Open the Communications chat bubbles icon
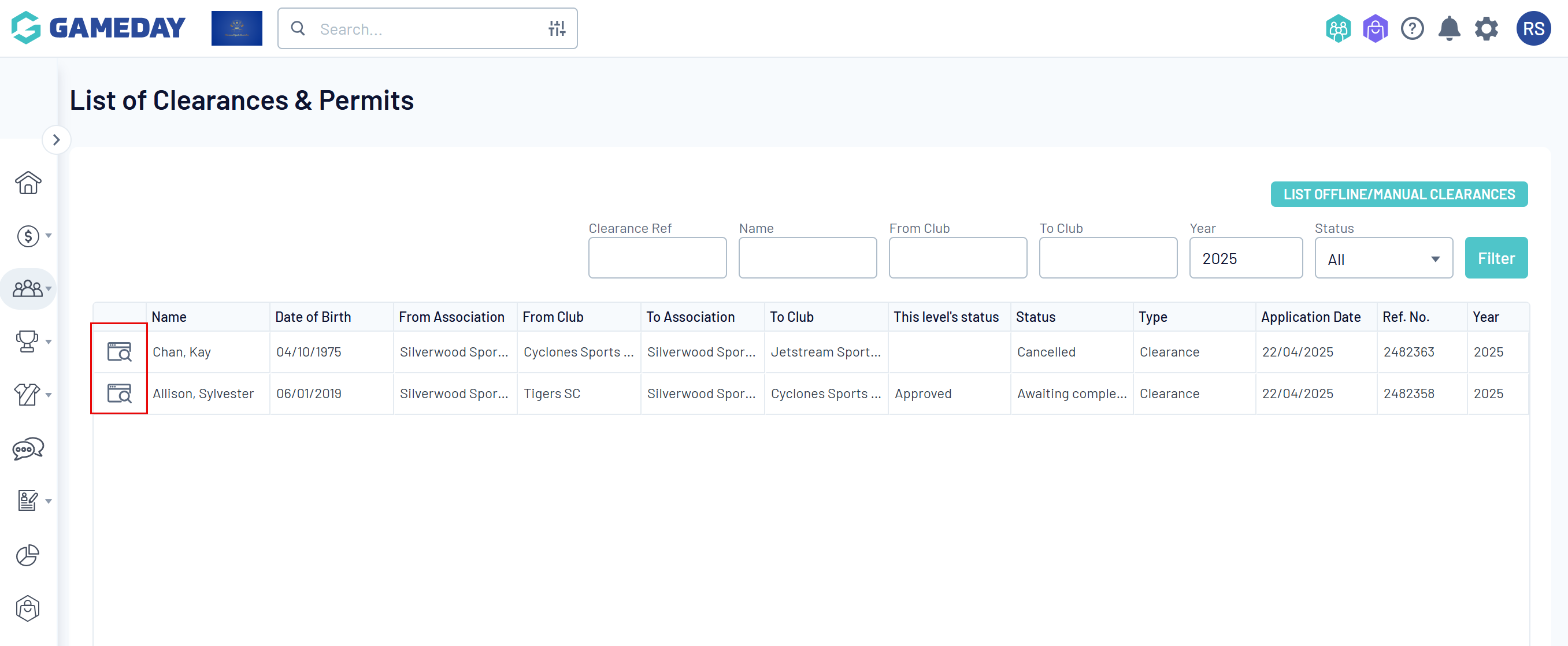Image resolution: width=1568 pixels, height=646 pixels. (x=28, y=449)
